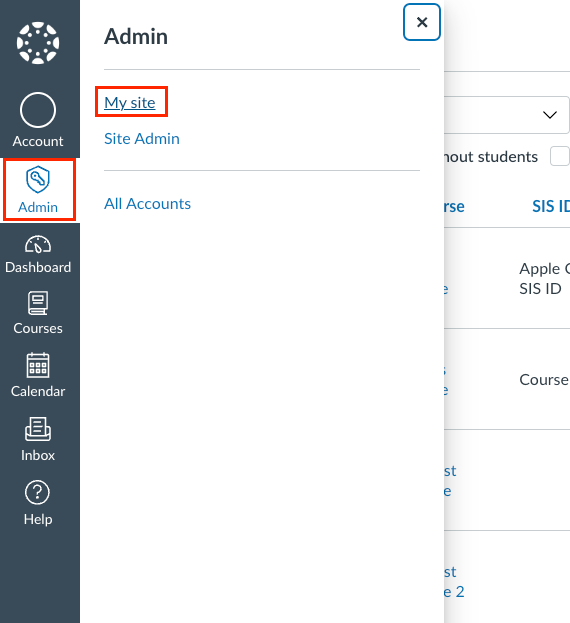
Task: Sort by the SIS ID column header
Action: (x=551, y=206)
